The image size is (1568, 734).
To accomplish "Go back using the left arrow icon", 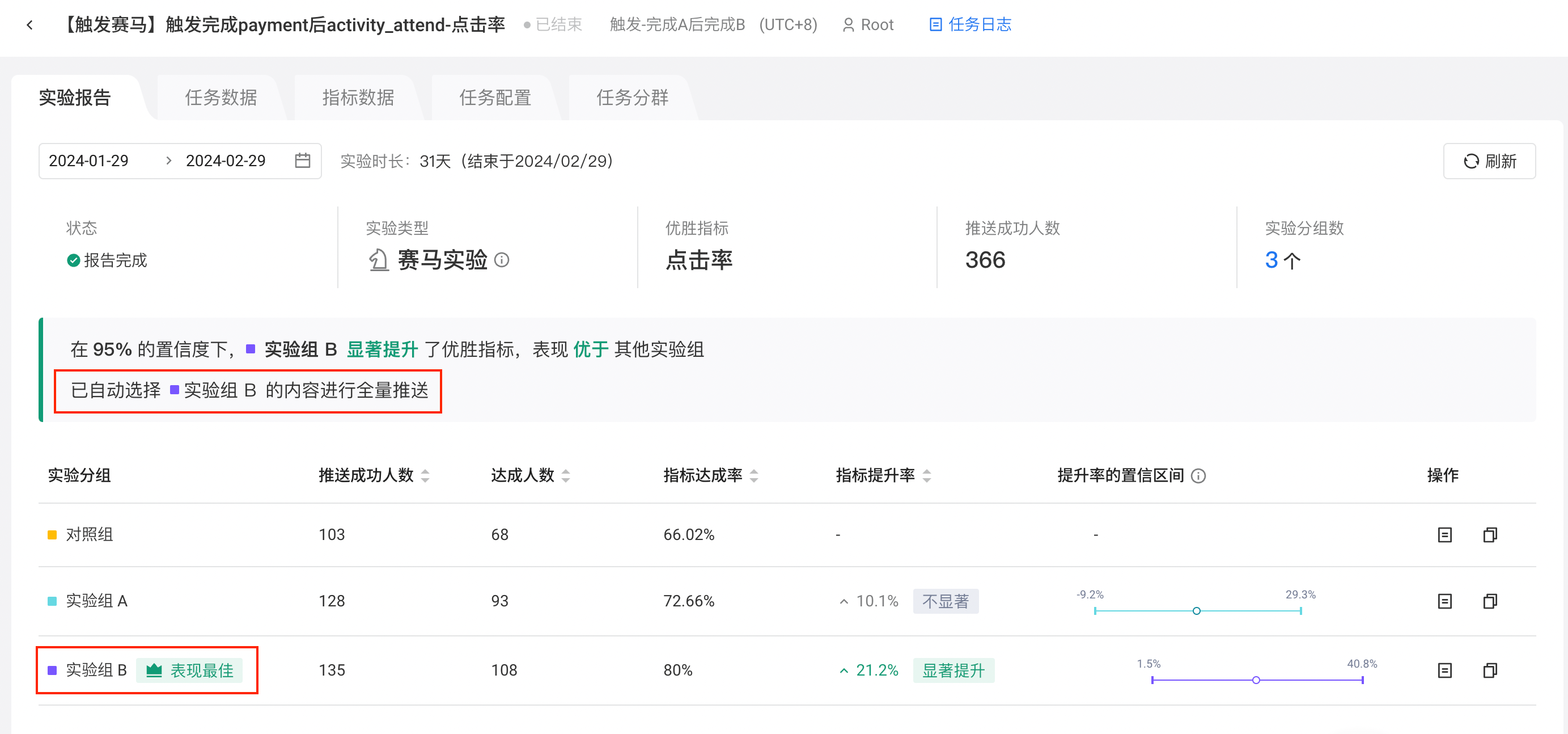I will [30, 25].
